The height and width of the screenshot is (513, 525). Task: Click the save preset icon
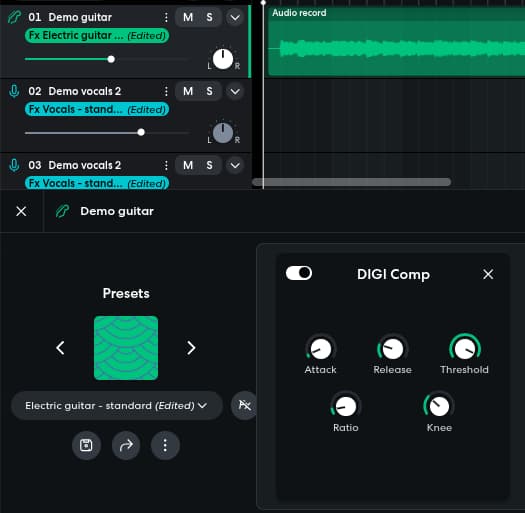click(86, 445)
